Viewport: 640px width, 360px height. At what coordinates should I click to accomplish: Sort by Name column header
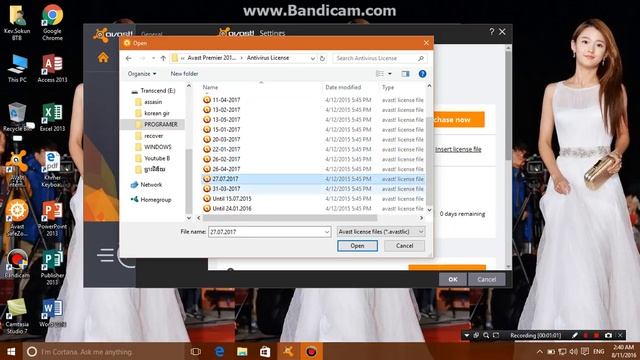pyautogui.click(x=210, y=87)
